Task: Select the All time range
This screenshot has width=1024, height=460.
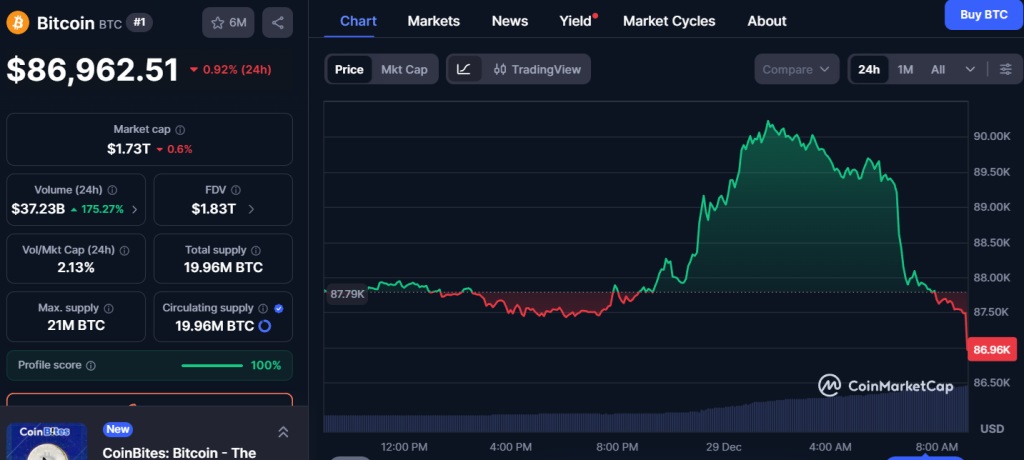Action: 938,69
